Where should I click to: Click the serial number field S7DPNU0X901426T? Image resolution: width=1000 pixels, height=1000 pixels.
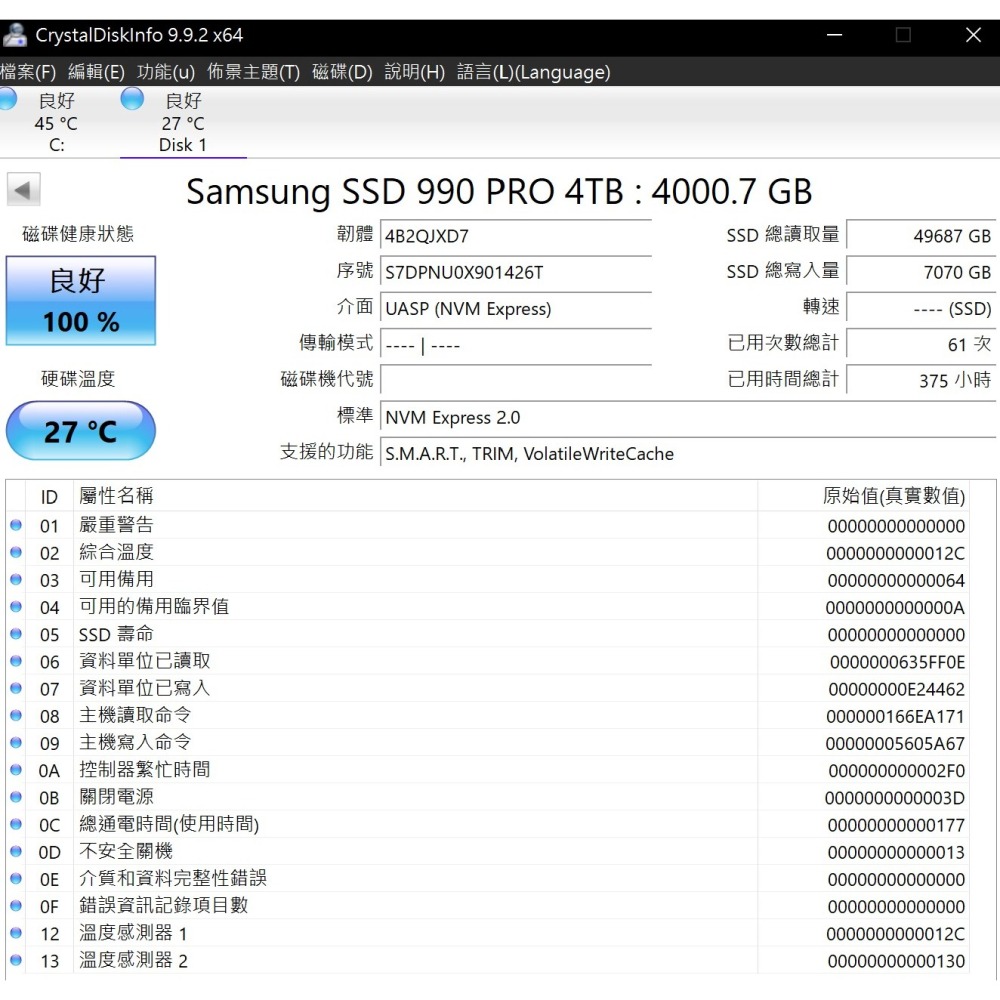point(515,272)
